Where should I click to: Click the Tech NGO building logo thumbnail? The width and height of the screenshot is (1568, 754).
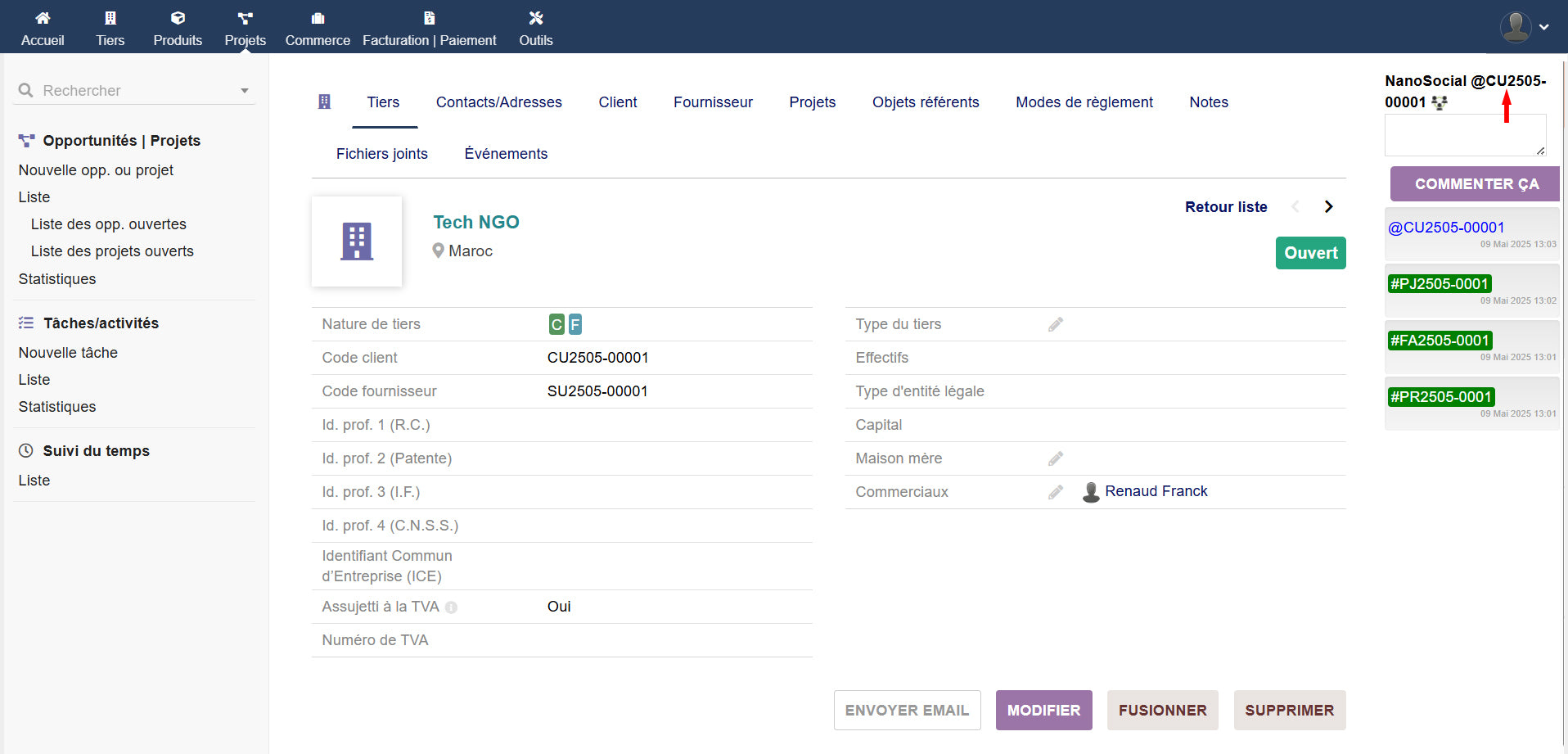point(357,242)
